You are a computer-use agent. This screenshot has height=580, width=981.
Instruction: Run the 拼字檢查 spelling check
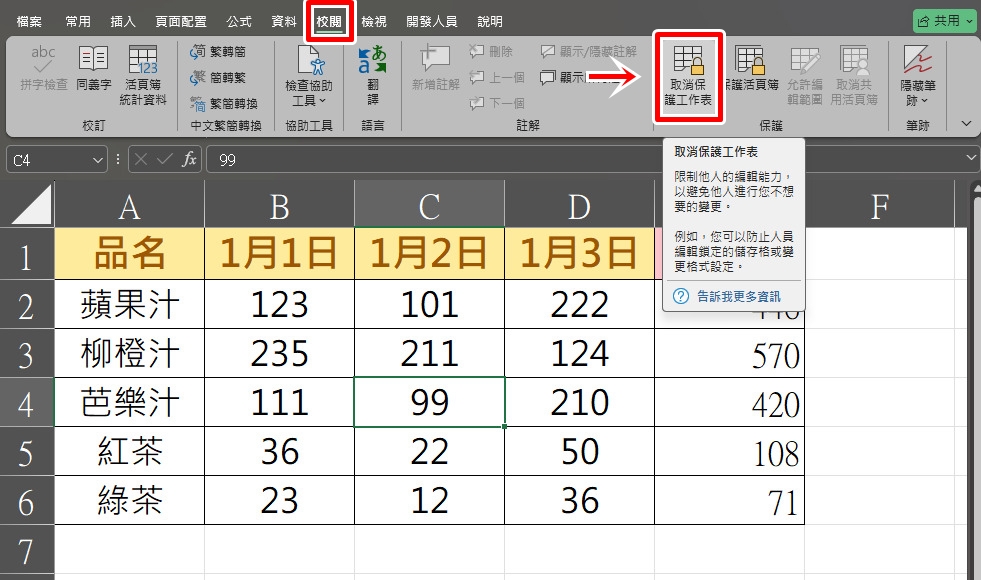[x=43, y=68]
